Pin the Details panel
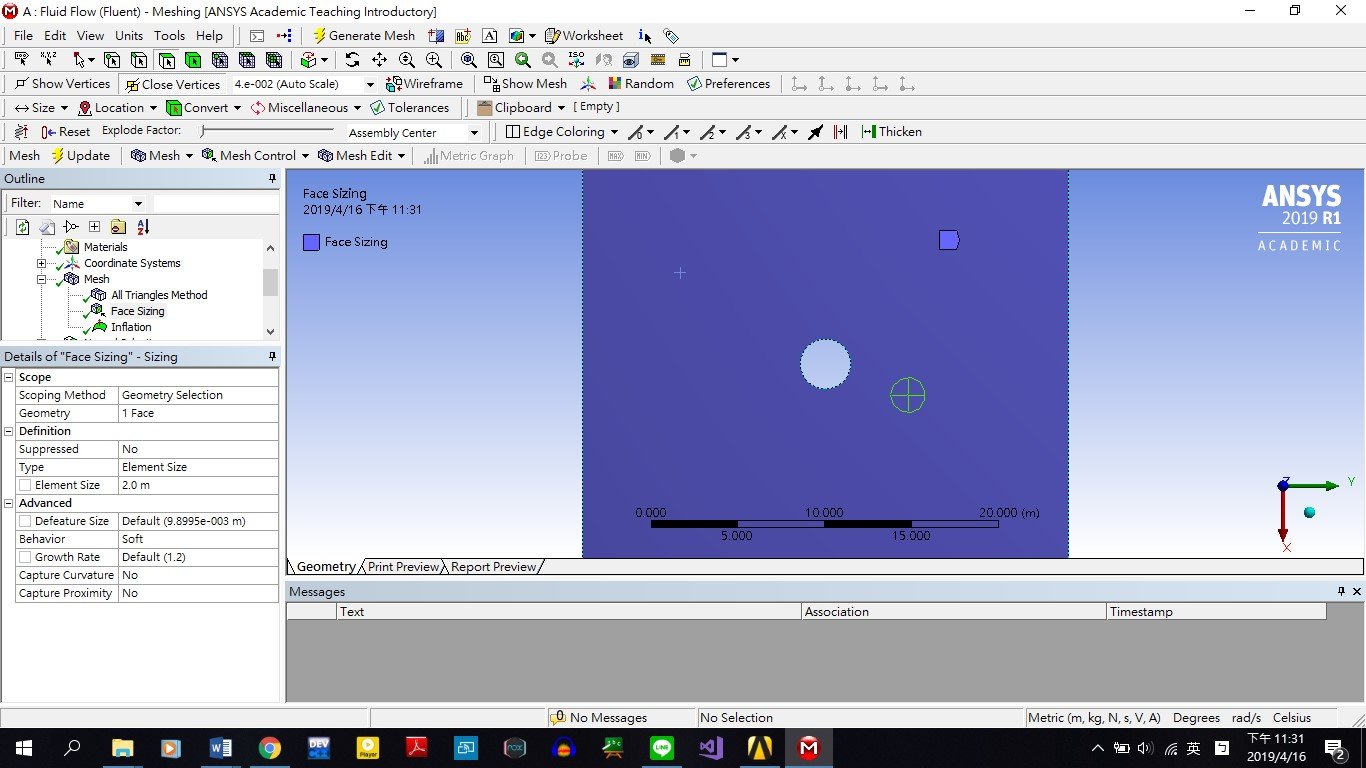 coord(272,356)
